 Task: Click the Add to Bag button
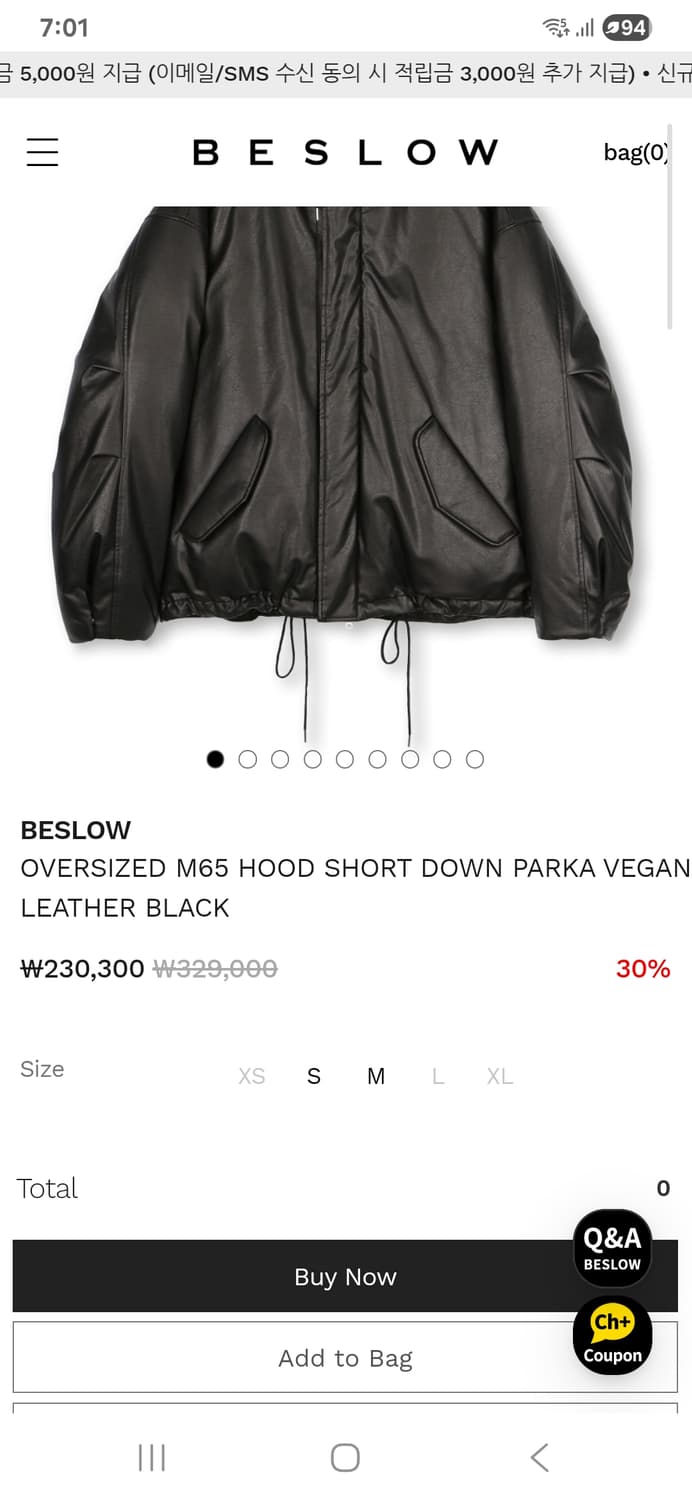click(x=345, y=1357)
